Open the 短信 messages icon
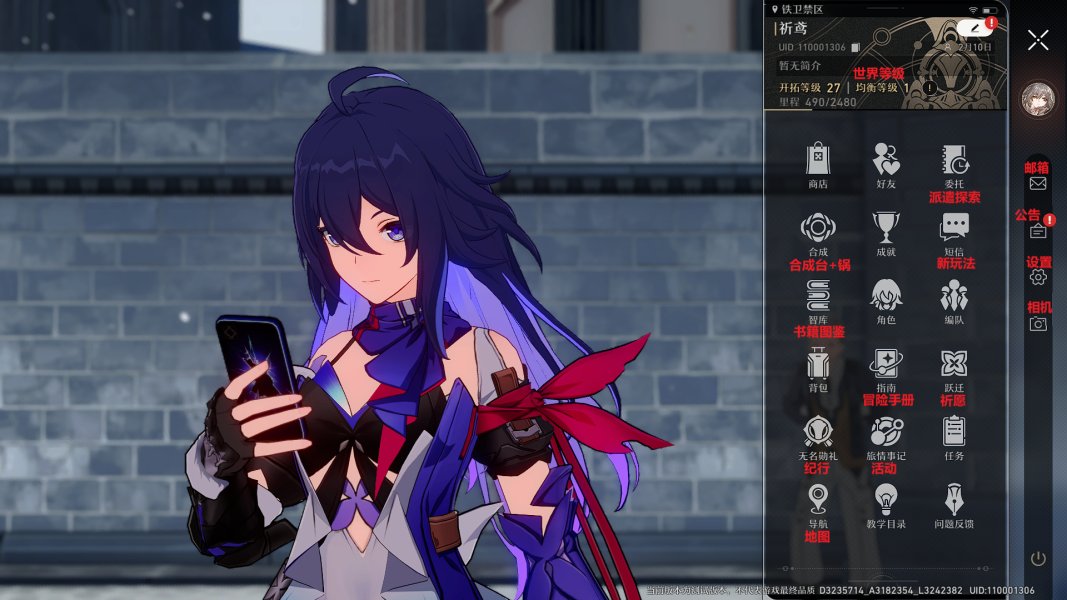The height and width of the screenshot is (600, 1067). pos(954,228)
